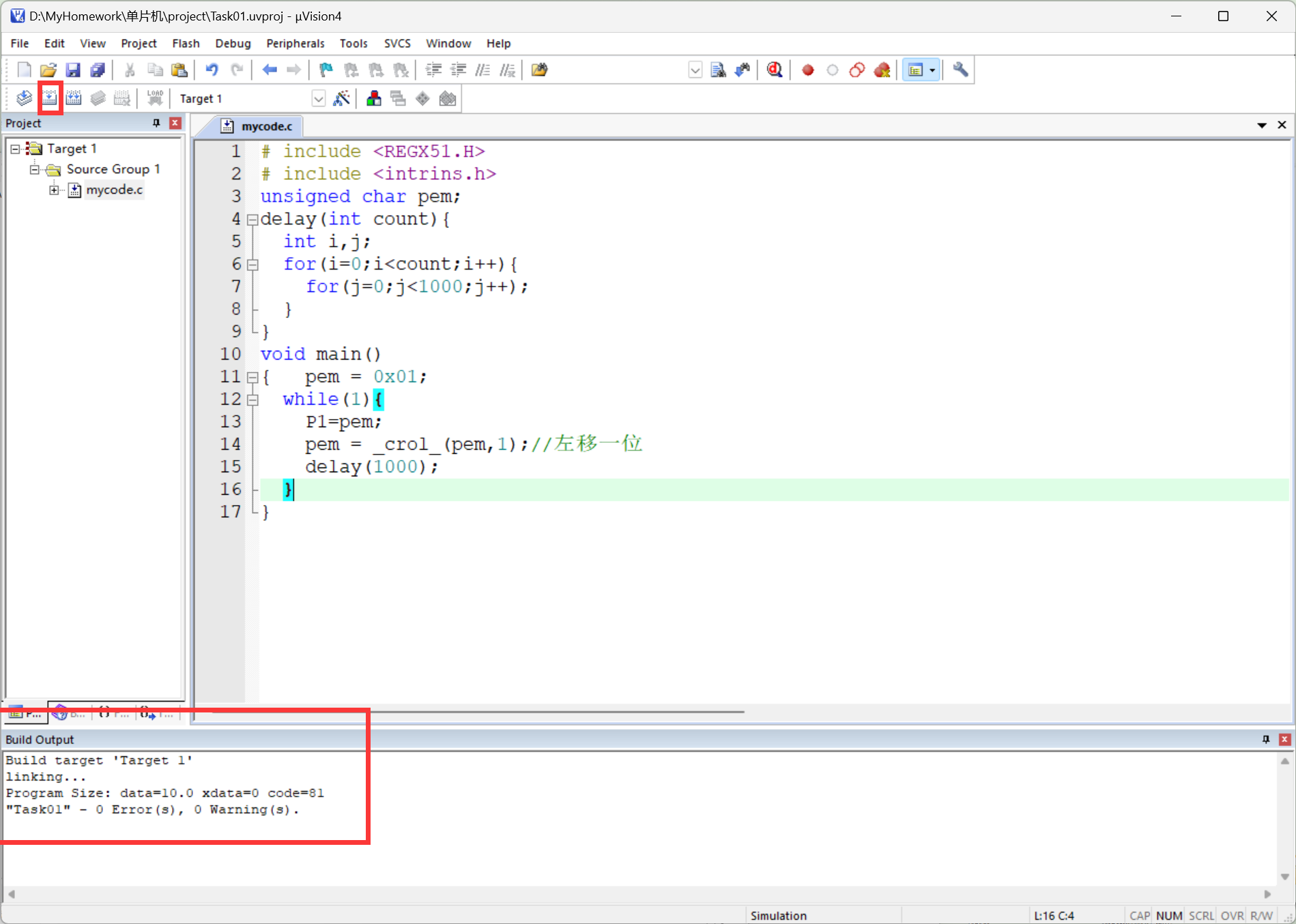Expand the mycode.c tree node
This screenshot has width=1296, height=924.
point(54,190)
